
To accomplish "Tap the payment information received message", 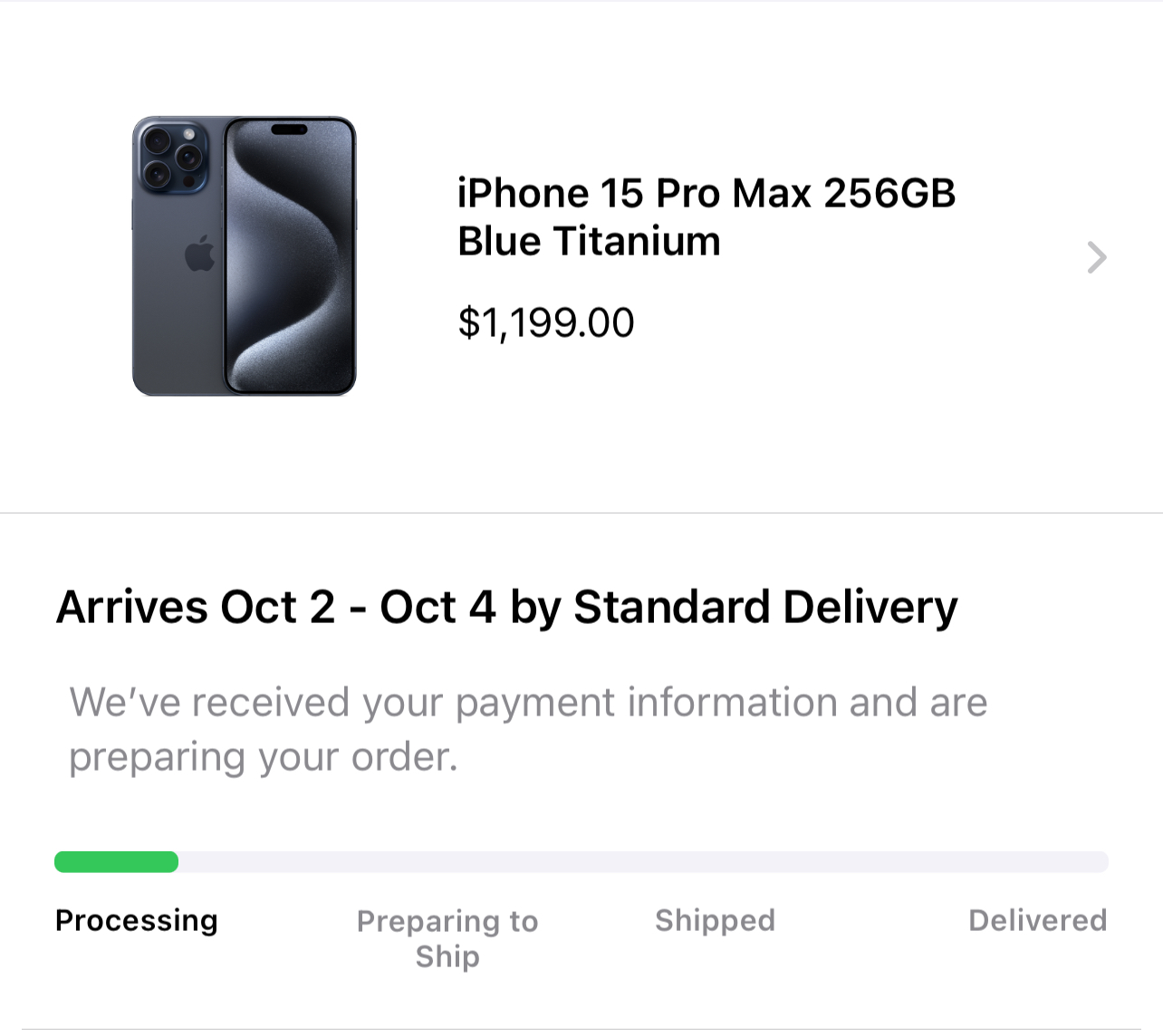I will [528, 703].
